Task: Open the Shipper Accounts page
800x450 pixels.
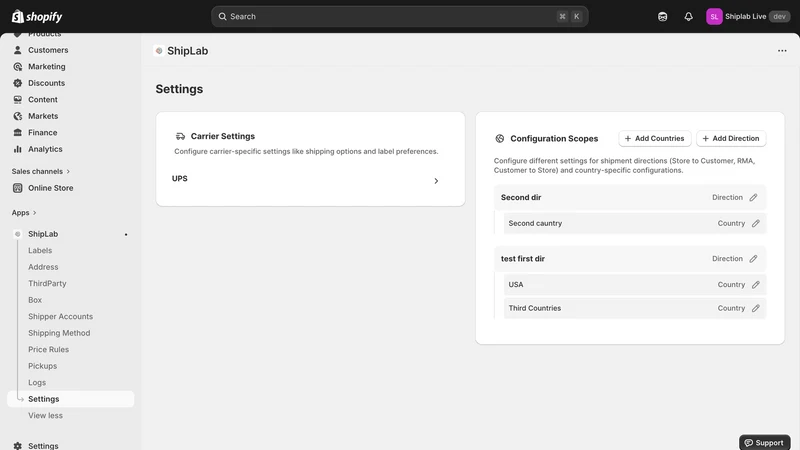Action: click(x=60, y=316)
